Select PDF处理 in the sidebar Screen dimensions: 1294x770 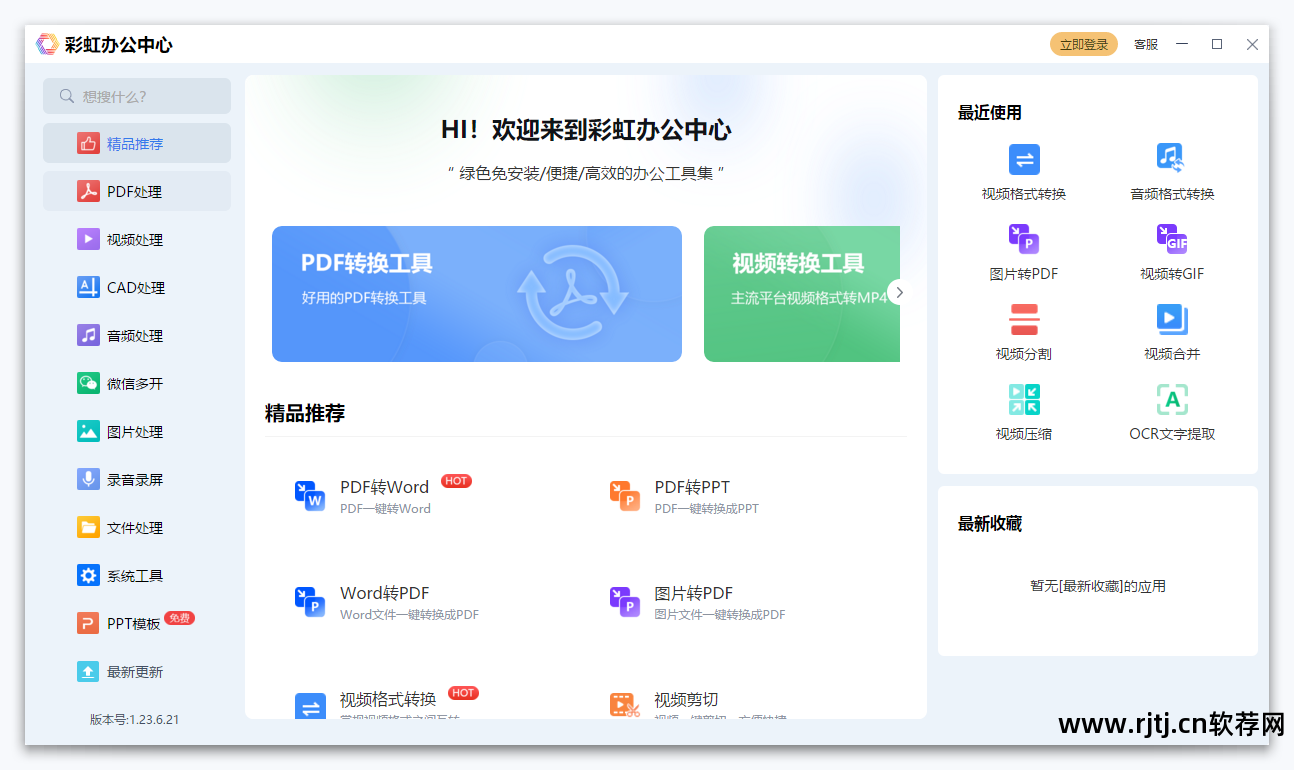tap(136, 192)
